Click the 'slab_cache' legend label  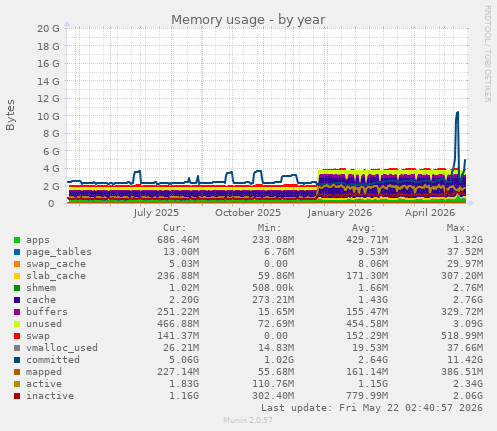pos(56,276)
